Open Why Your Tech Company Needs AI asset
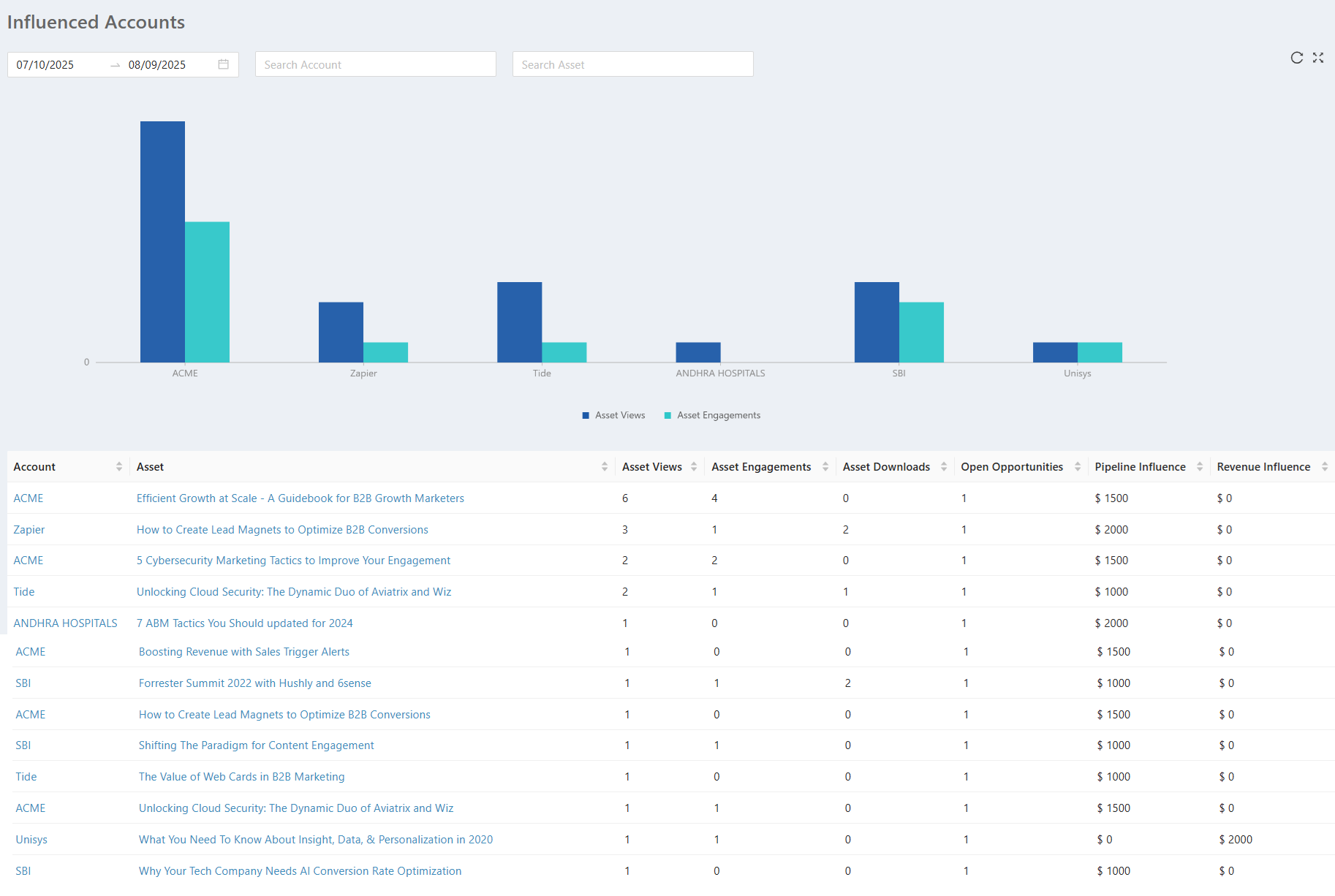1335x896 pixels. point(300,871)
